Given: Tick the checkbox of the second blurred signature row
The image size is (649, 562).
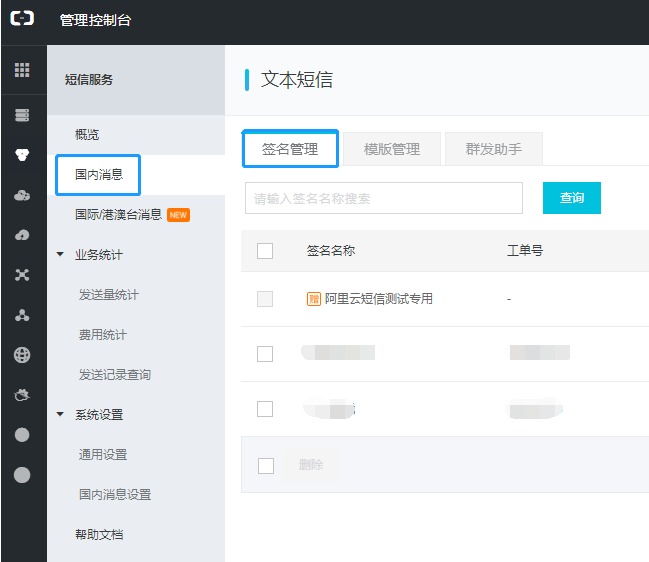Looking at the screenshot, I should 265,409.
